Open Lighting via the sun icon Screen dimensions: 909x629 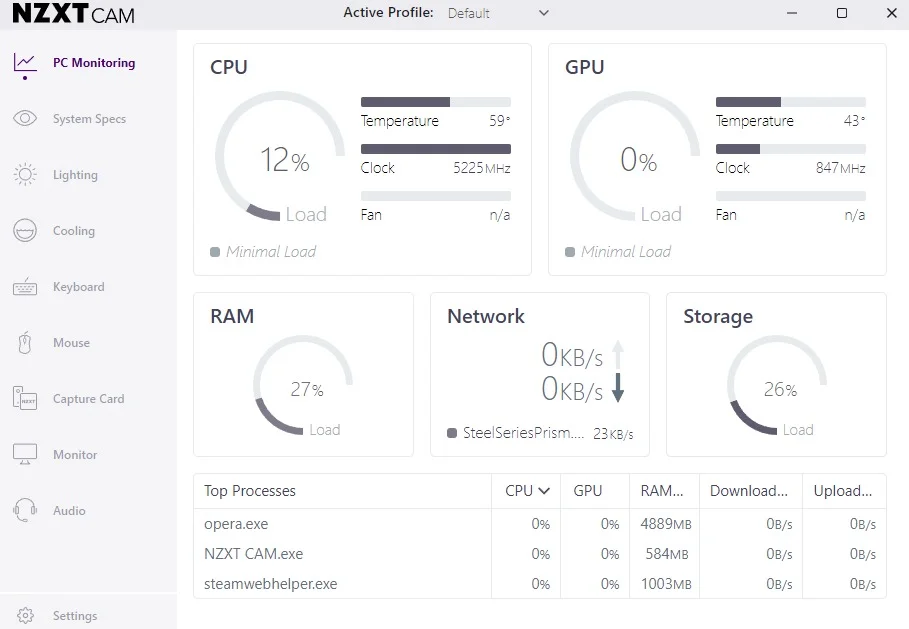[25, 175]
